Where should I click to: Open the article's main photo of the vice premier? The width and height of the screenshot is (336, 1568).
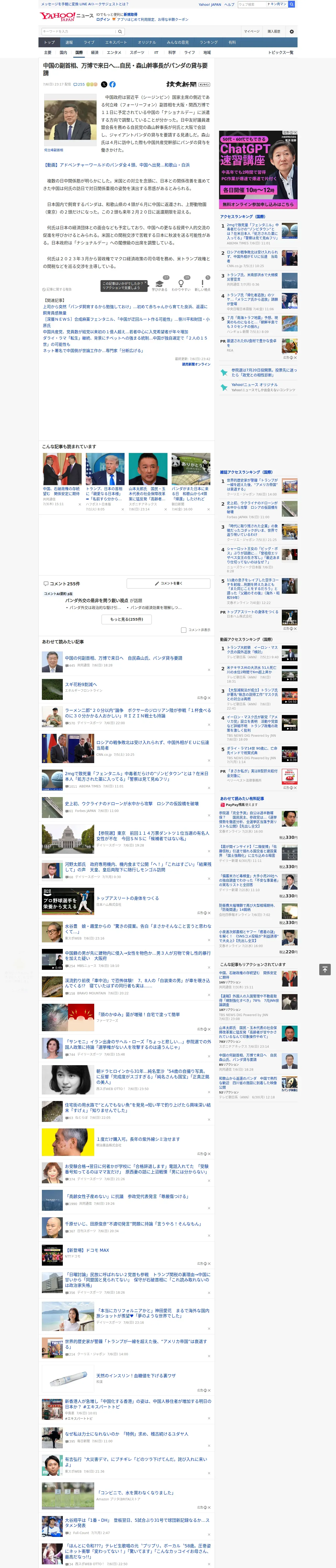coord(71,120)
